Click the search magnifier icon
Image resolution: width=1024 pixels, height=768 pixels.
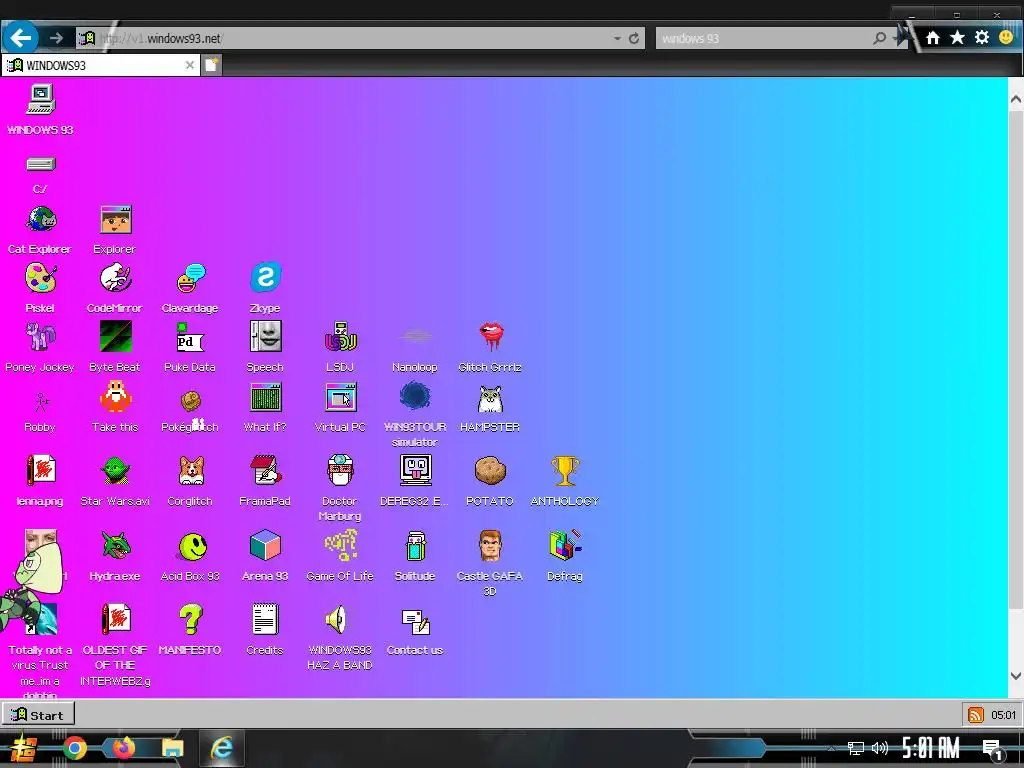coord(880,38)
